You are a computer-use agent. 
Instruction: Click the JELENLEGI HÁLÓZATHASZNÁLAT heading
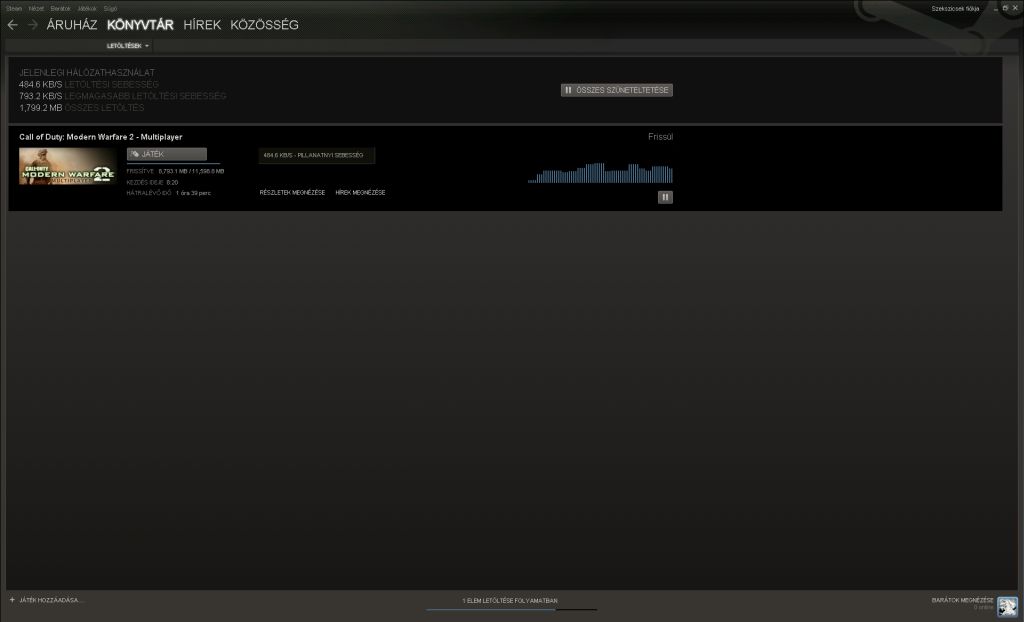[x=87, y=73]
